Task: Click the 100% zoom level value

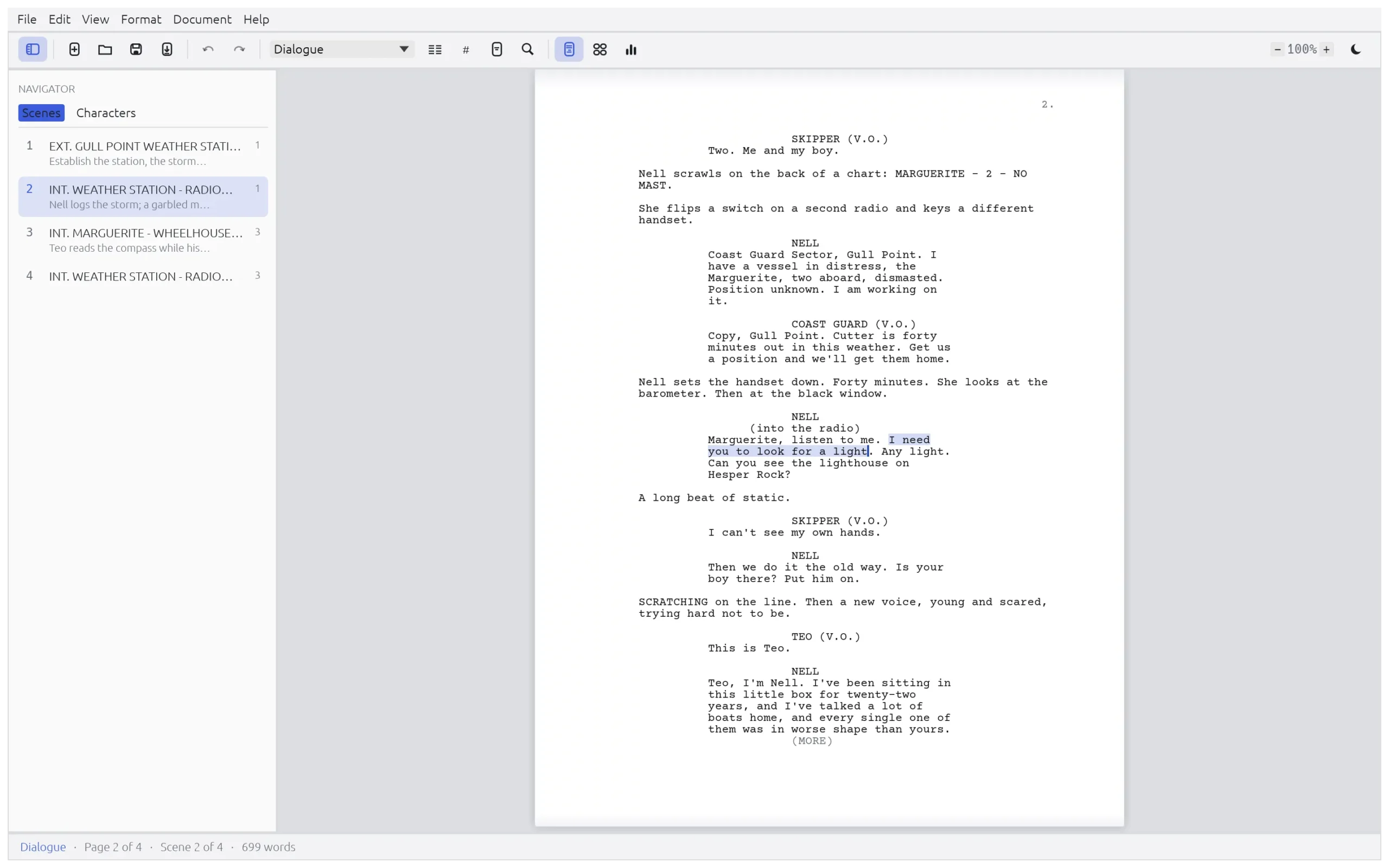Action: point(1302,49)
